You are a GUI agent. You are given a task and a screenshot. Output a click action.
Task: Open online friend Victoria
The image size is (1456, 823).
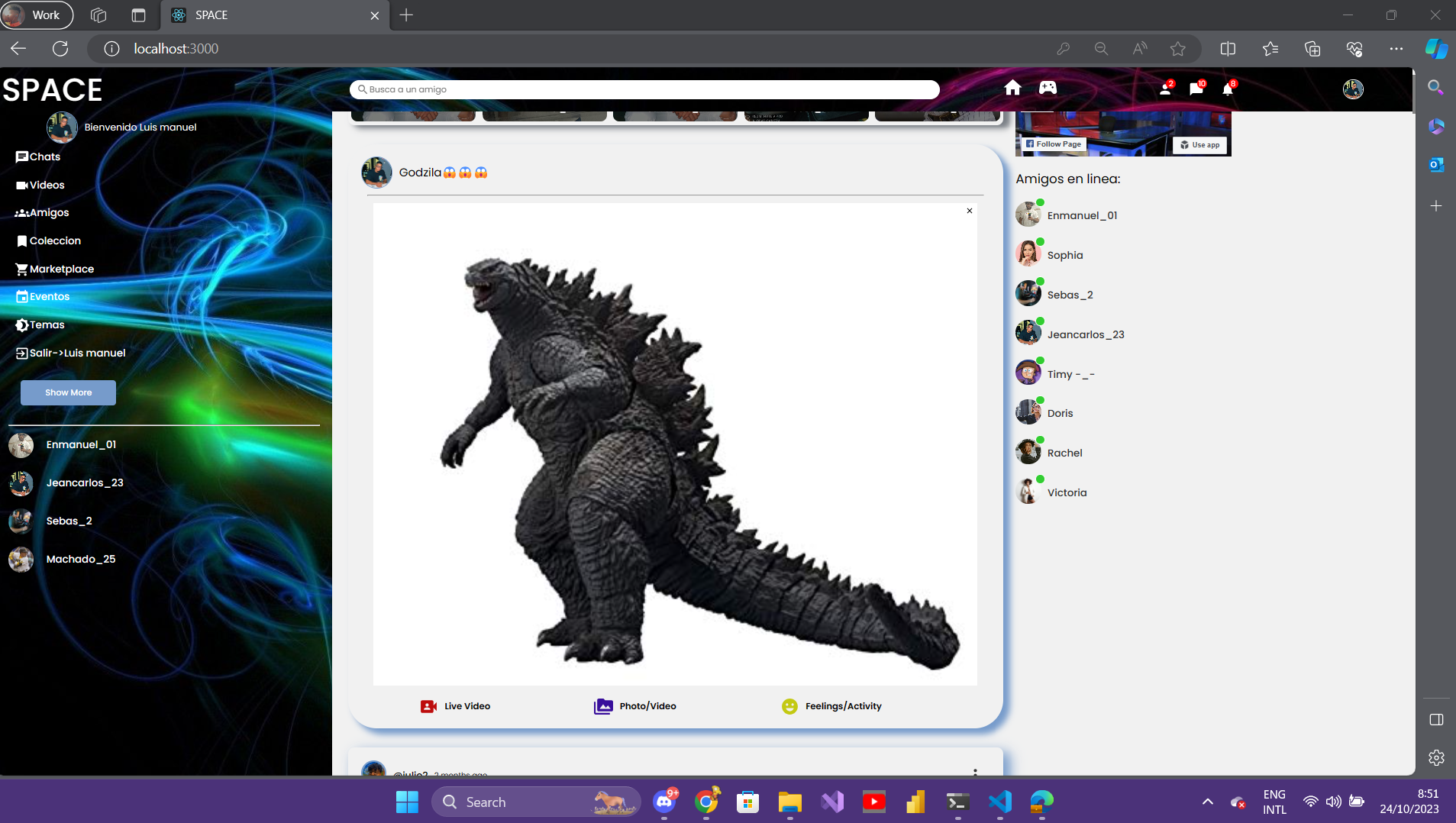coord(1051,492)
